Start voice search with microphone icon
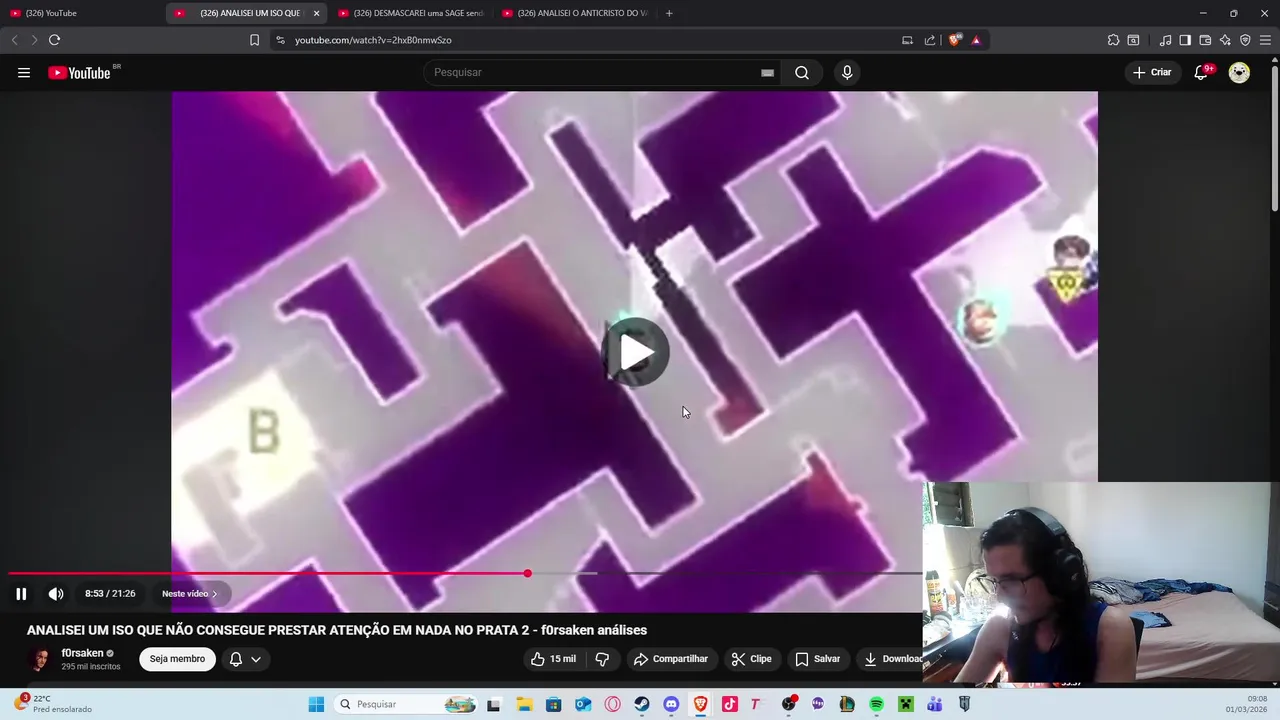This screenshot has height=720, width=1280. (847, 72)
